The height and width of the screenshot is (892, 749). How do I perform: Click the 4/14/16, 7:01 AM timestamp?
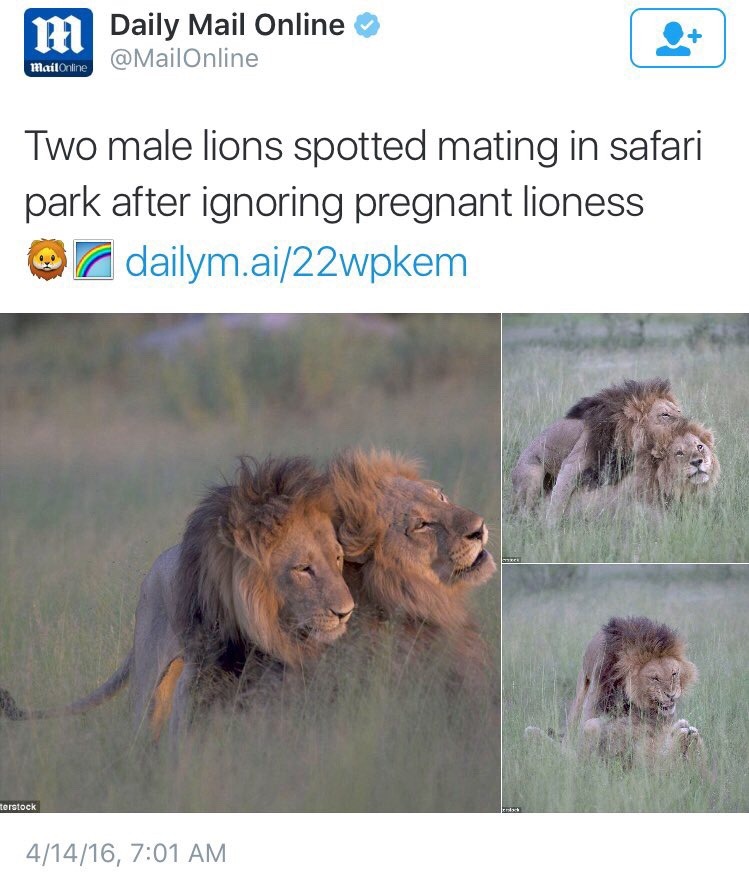[x=126, y=853]
